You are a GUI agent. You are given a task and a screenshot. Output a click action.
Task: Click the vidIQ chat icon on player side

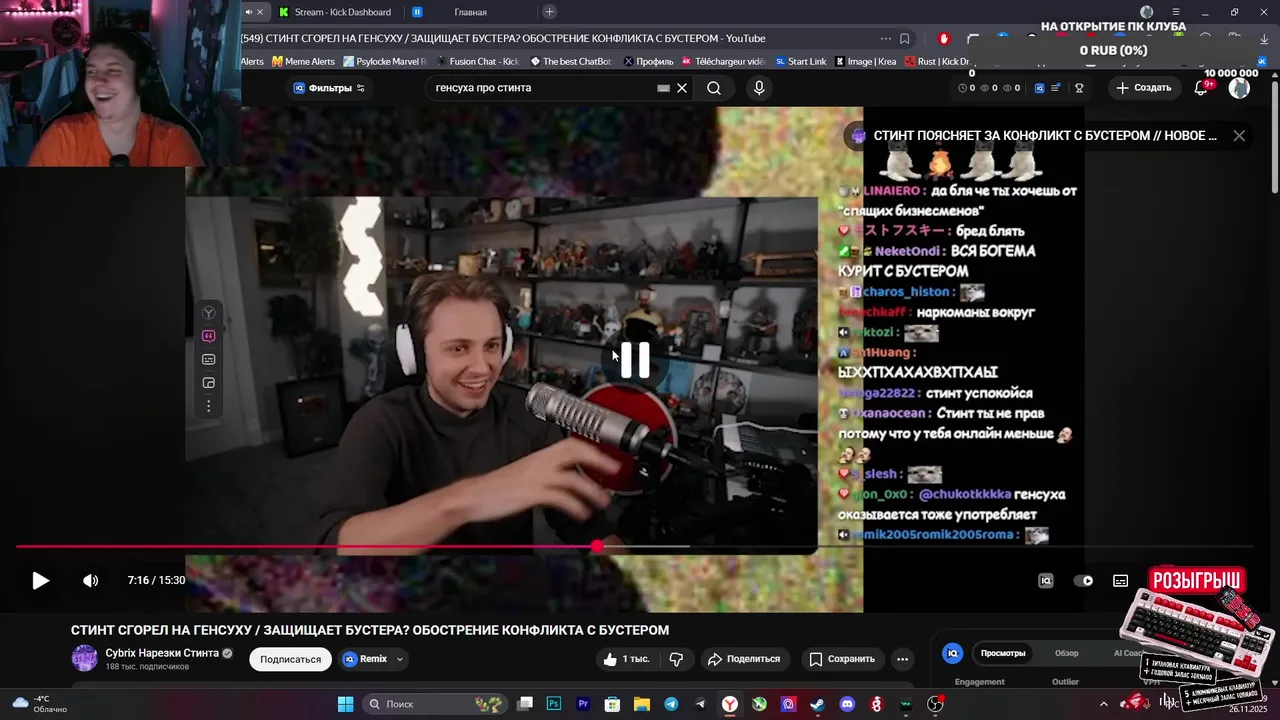pos(208,336)
